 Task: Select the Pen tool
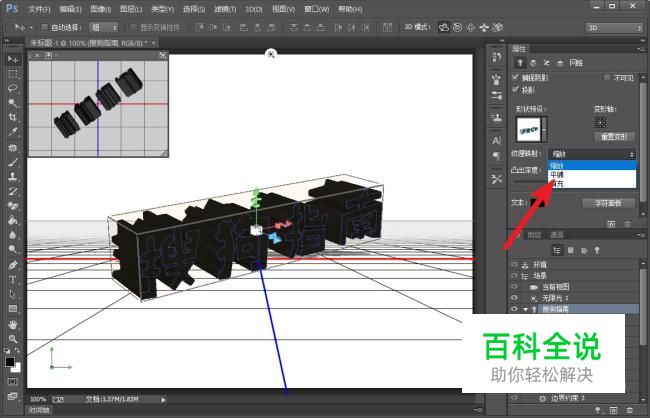[x=12, y=265]
